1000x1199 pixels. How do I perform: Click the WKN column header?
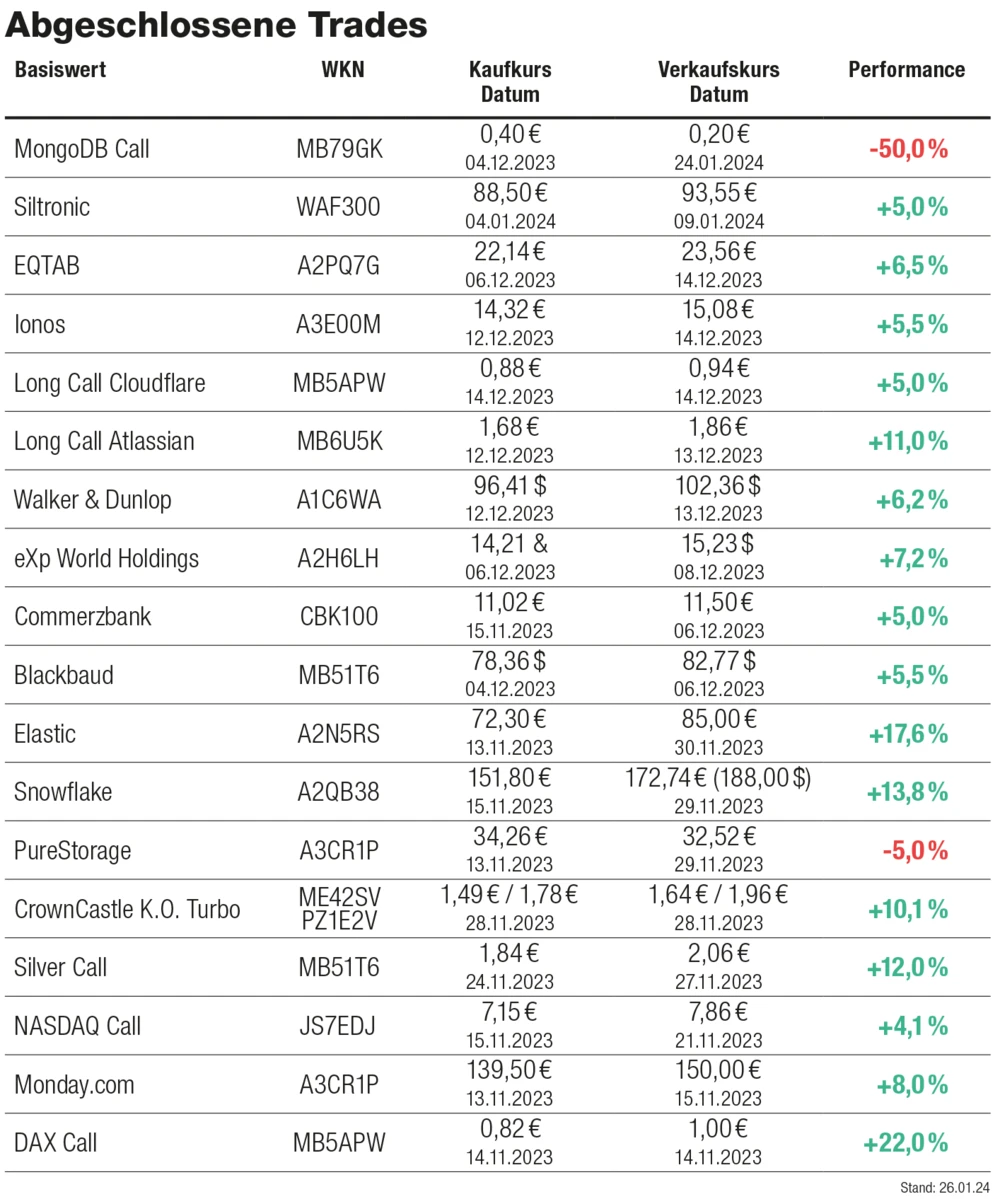[343, 70]
